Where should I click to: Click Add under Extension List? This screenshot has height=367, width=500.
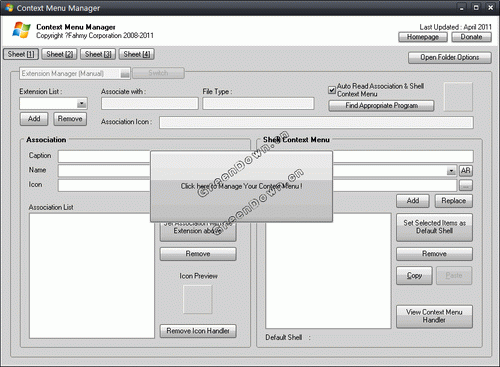pos(34,119)
